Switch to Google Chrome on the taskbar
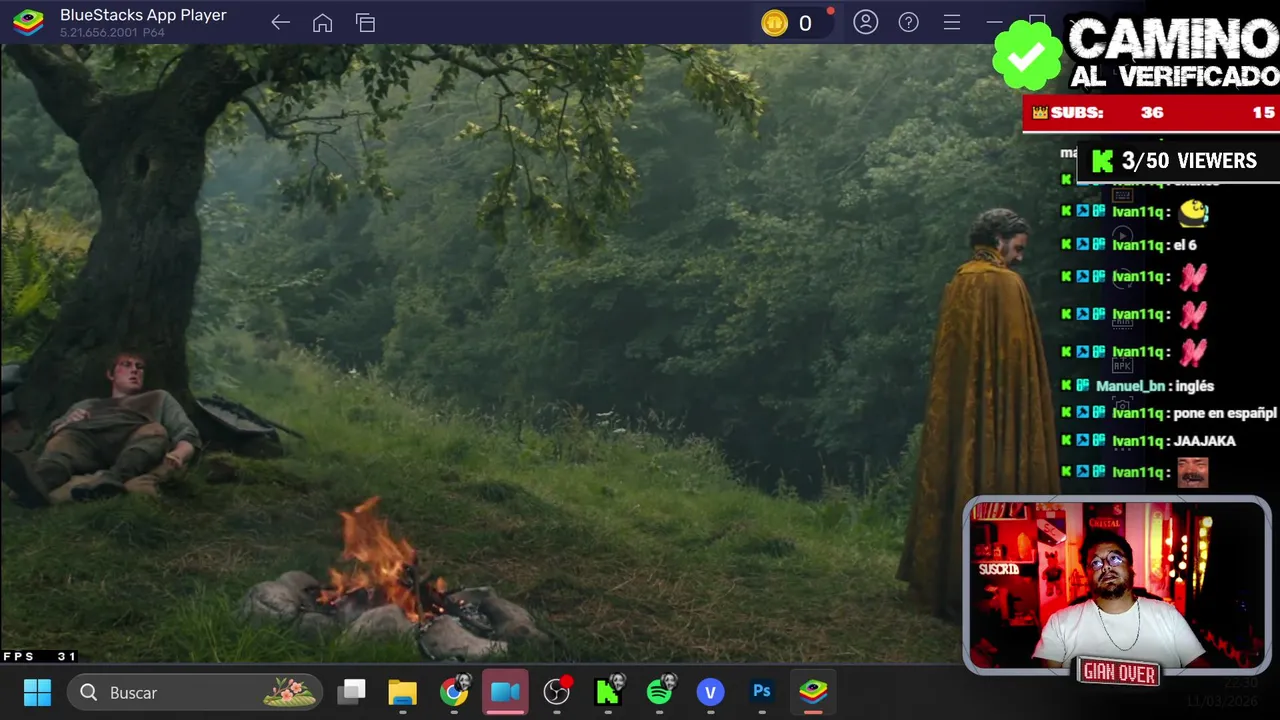 (x=454, y=692)
